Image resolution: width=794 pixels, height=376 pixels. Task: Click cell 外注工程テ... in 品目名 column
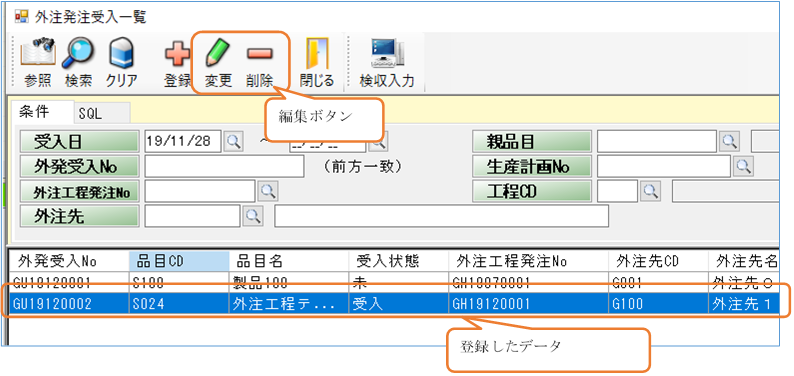click(289, 303)
